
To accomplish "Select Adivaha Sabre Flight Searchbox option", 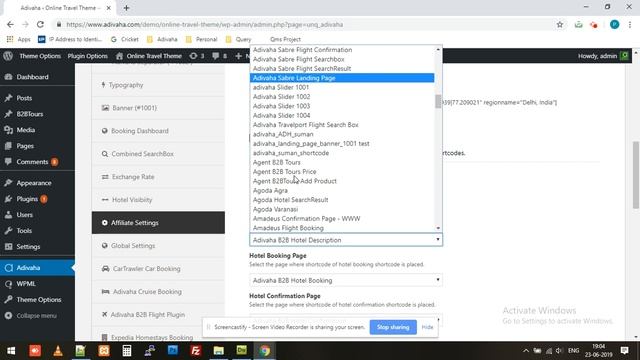I will (342, 59).
